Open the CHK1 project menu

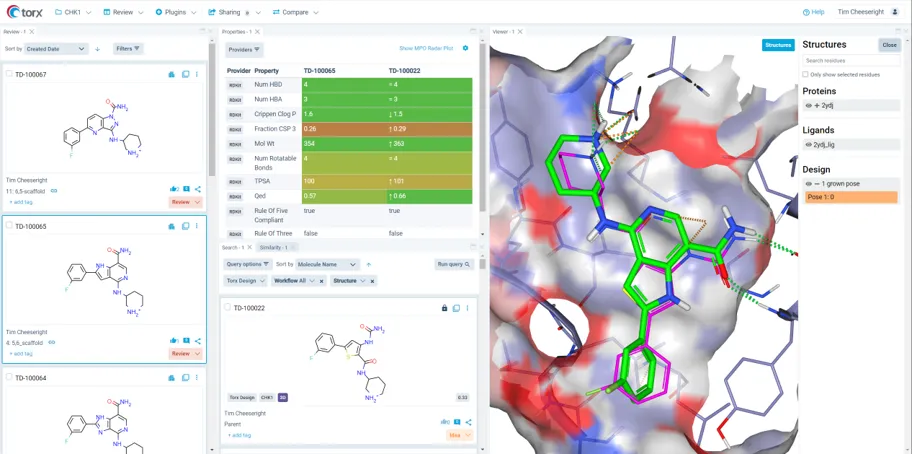click(73, 12)
